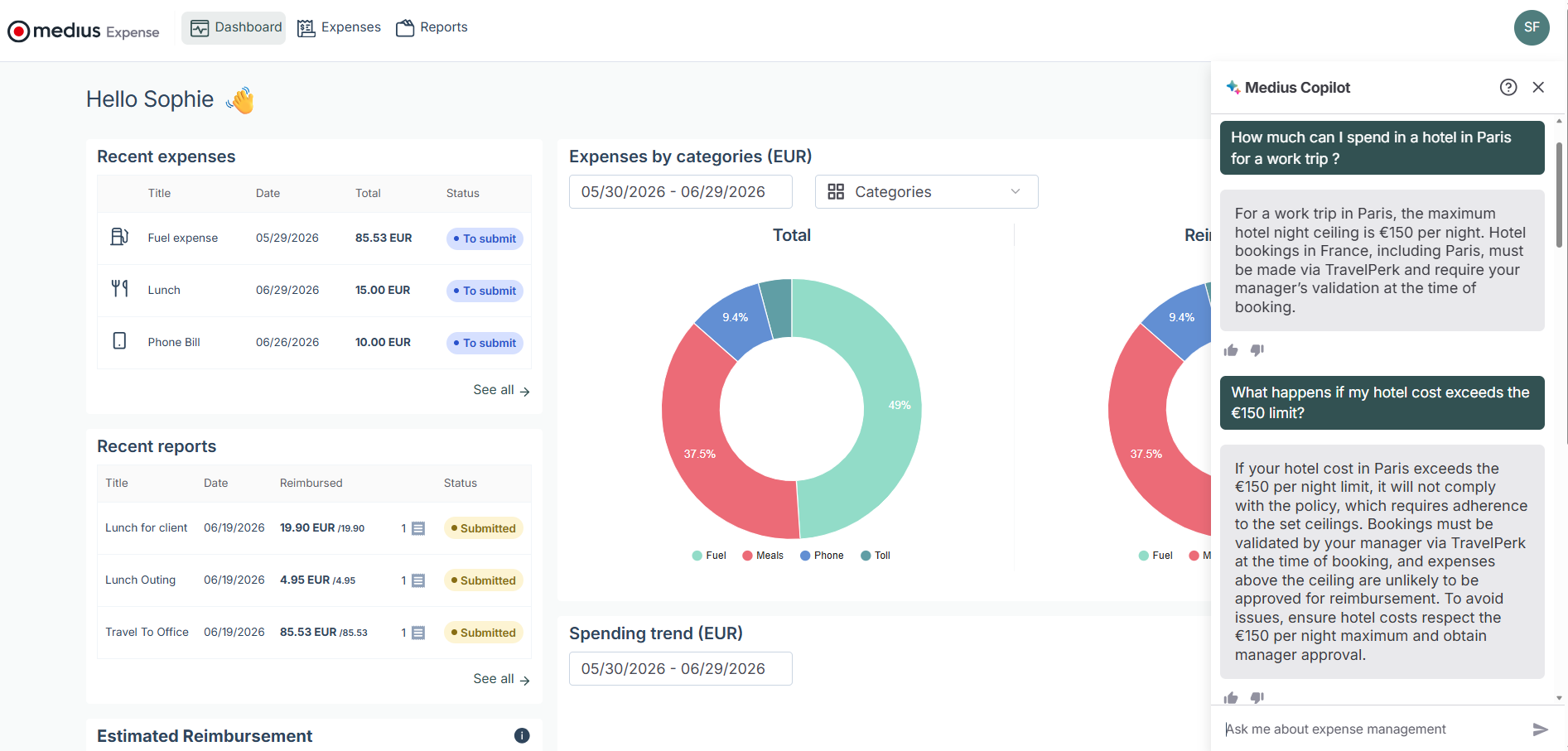Go to the Expenses tab
Viewport: 1568px width, 751px height.
[x=340, y=27]
